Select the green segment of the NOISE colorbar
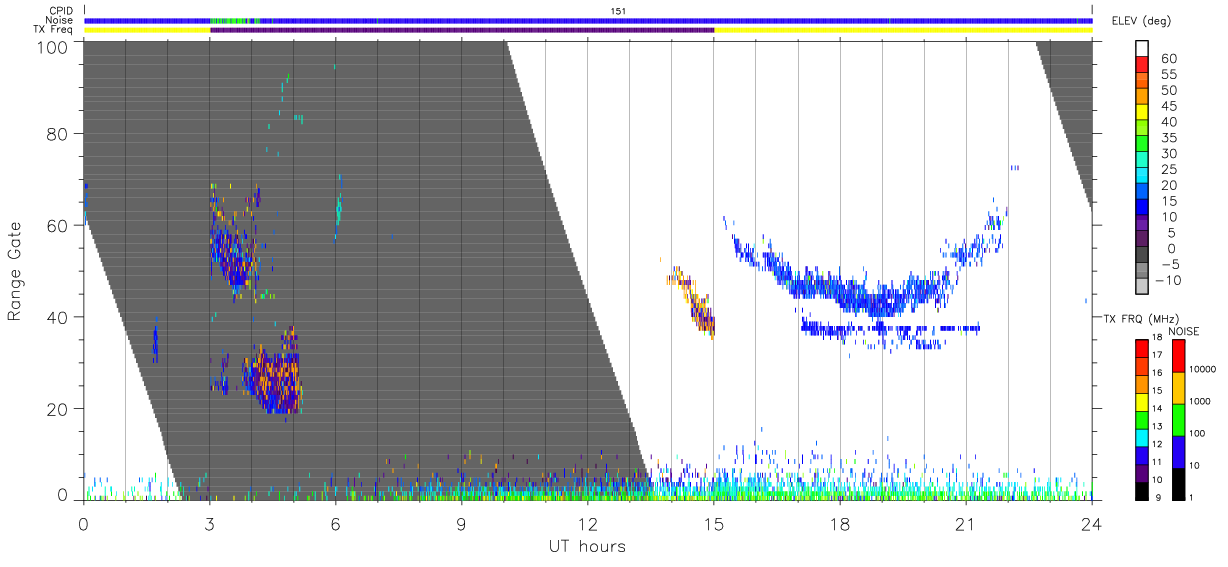The width and height of the screenshot is (1228, 567). pos(1179,418)
